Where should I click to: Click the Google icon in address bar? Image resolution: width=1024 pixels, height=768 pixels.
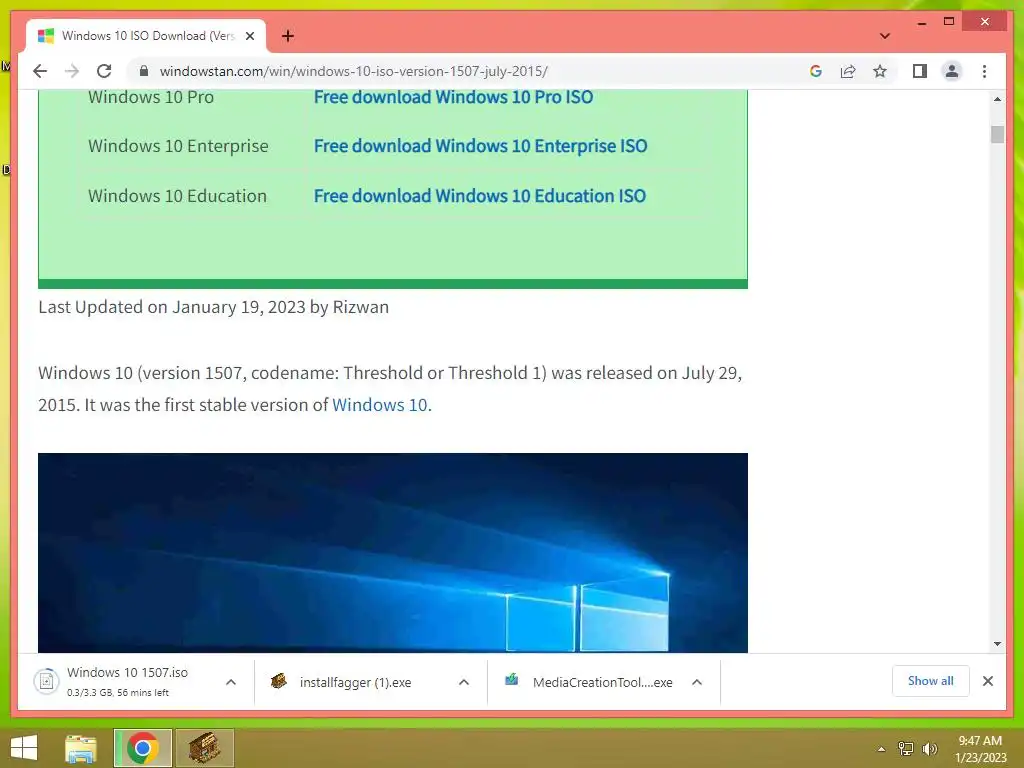click(x=816, y=71)
